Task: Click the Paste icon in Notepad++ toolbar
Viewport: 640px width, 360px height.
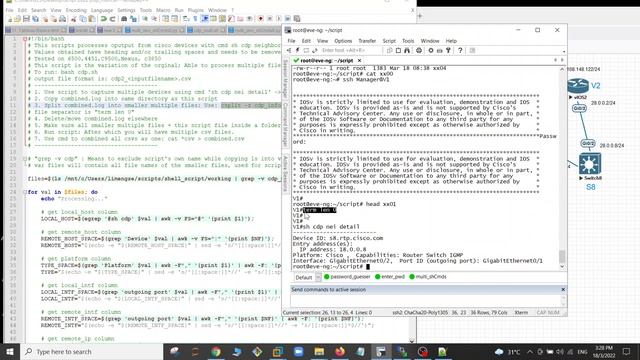Action: [x=92, y=19]
